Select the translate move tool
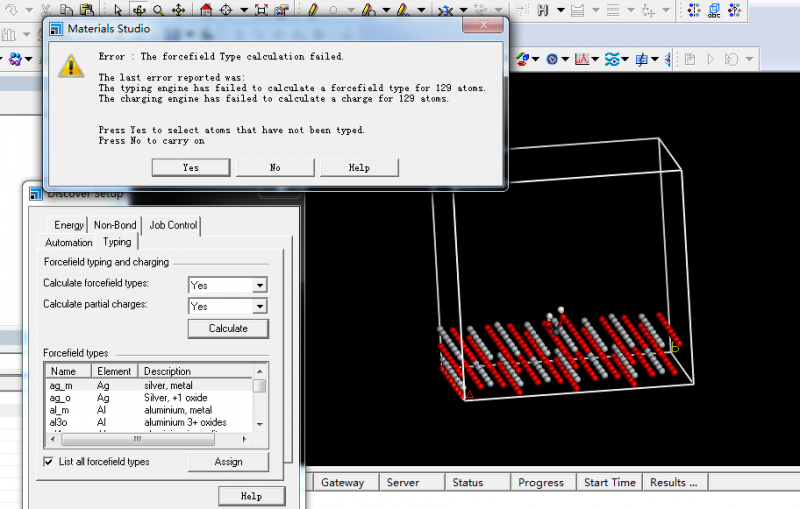Viewport: 800px width, 509px height. [x=179, y=9]
